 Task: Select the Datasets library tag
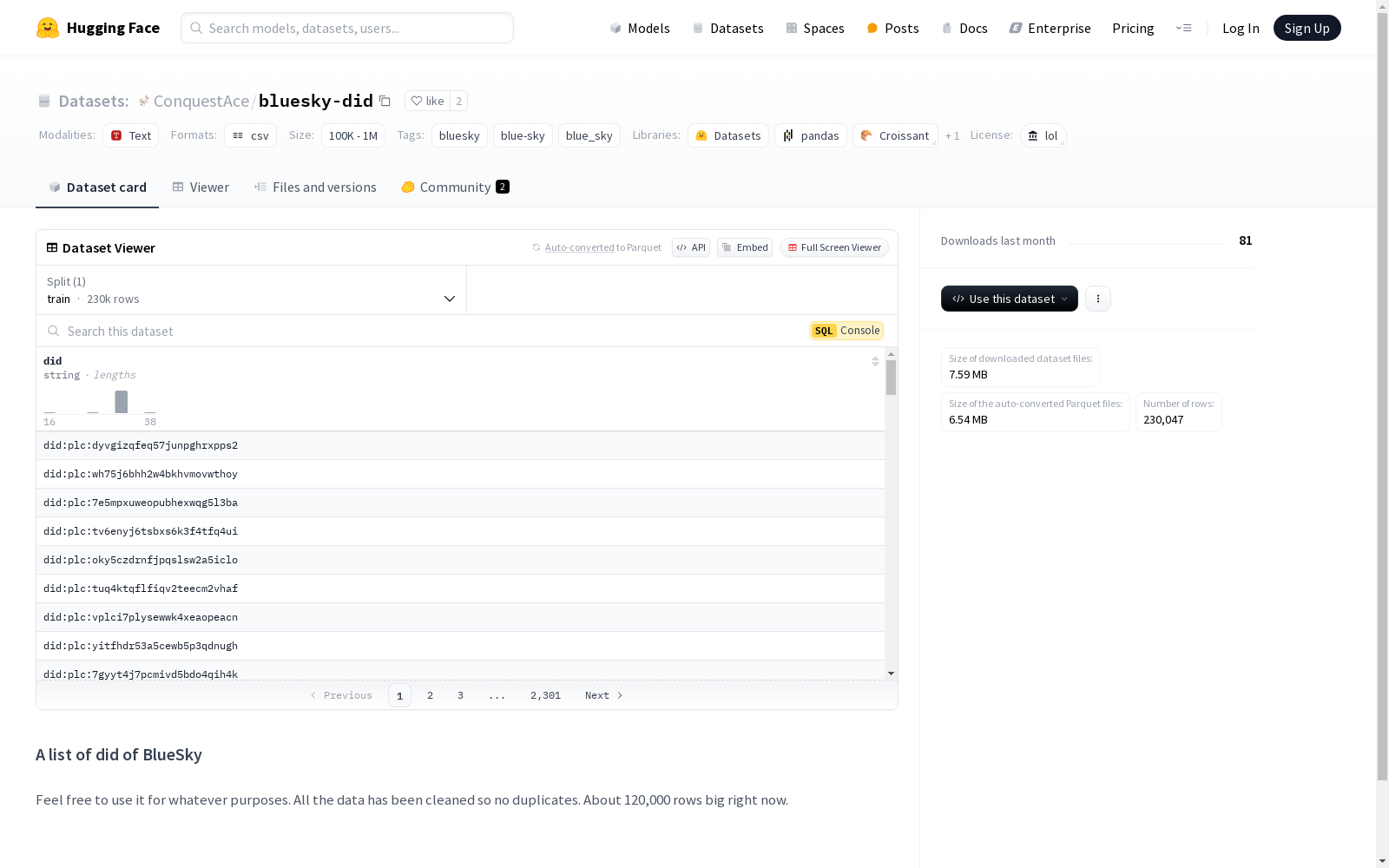[727, 135]
